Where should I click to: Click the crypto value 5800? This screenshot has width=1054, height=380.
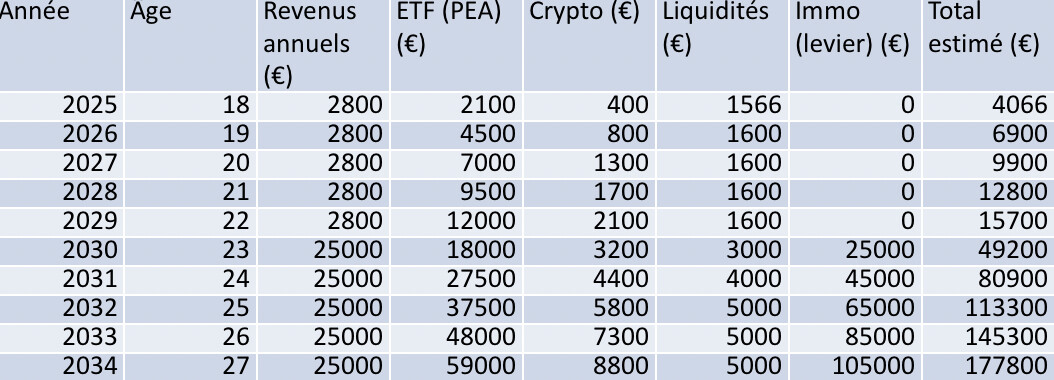(589, 308)
